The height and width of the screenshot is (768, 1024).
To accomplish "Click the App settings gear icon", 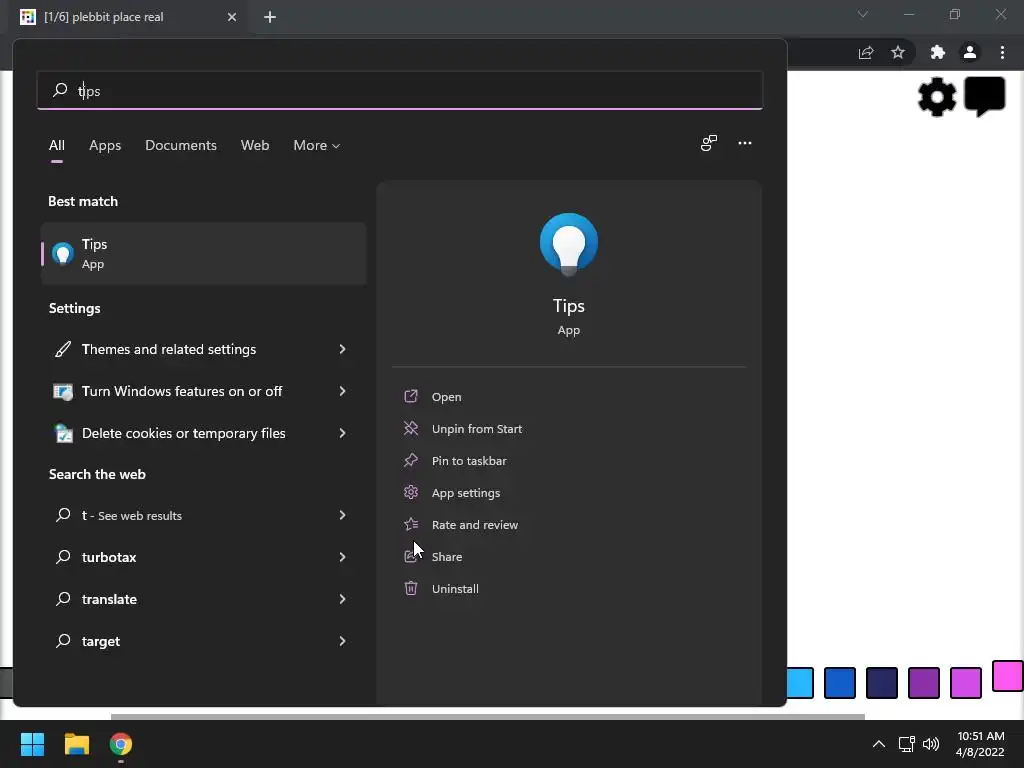I will (x=411, y=492).
